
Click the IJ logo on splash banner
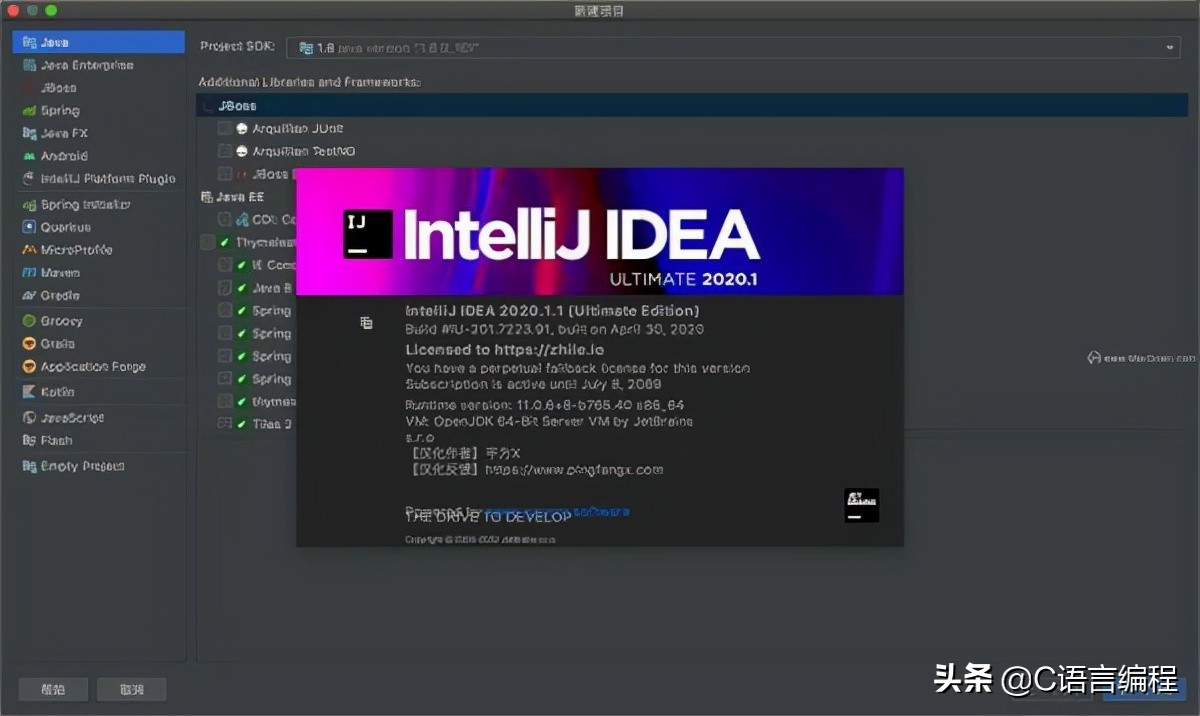367,234
